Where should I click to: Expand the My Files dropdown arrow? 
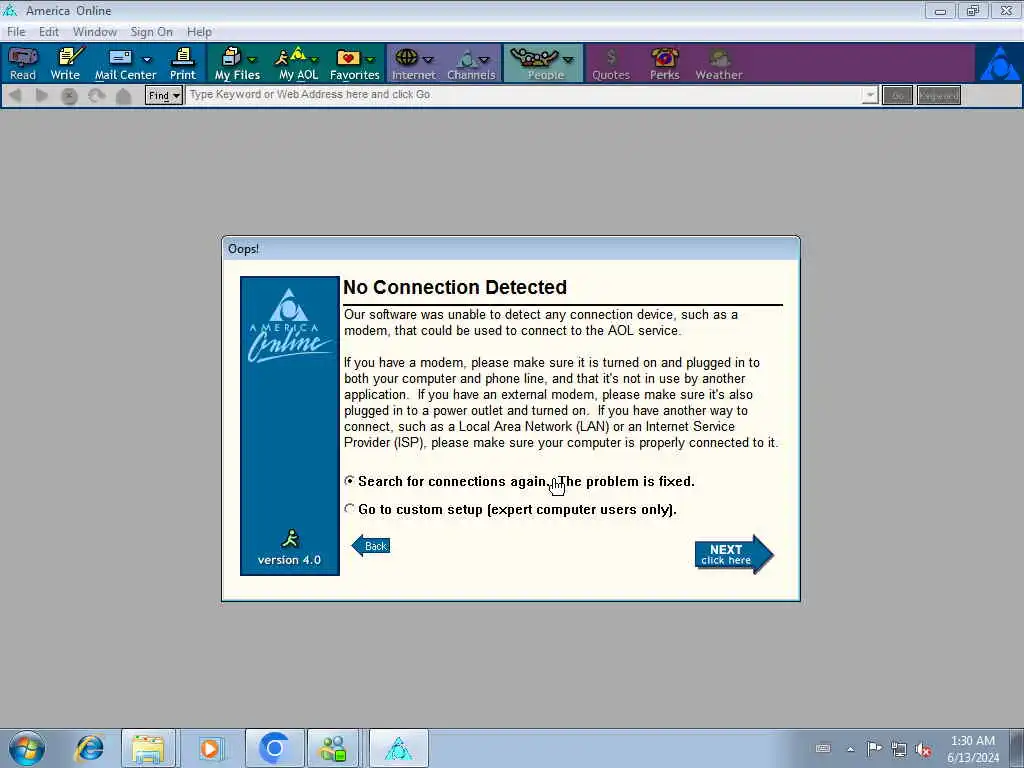(252, 59)
